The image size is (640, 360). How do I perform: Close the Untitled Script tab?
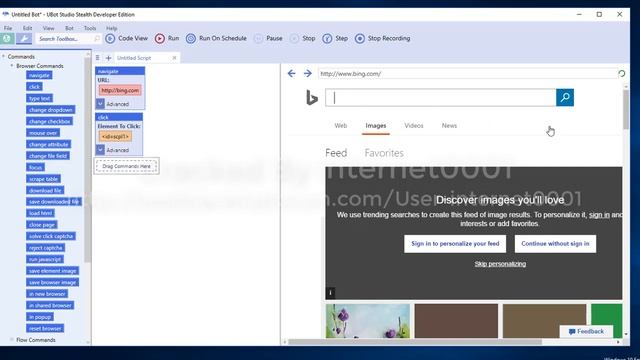174,58
